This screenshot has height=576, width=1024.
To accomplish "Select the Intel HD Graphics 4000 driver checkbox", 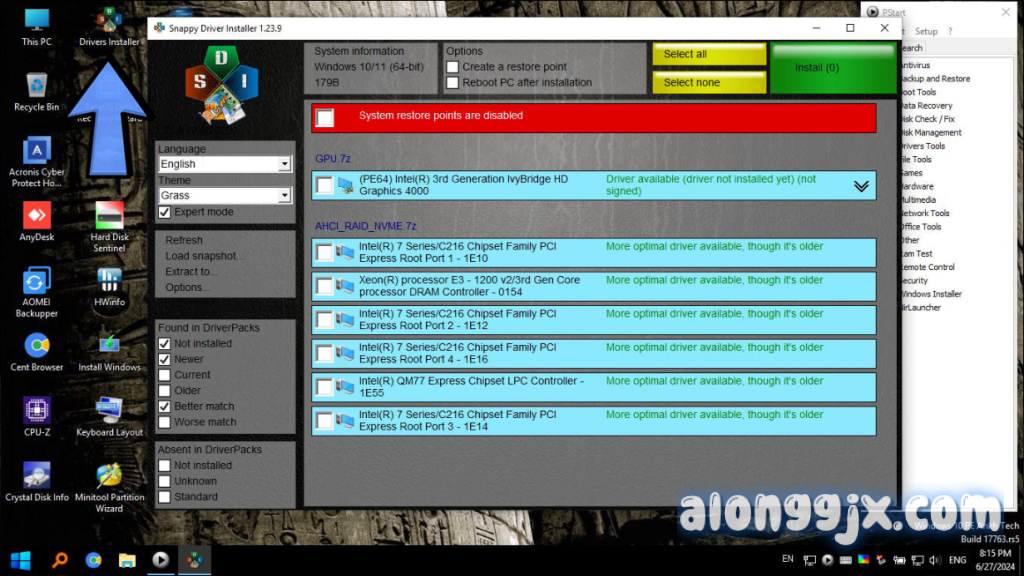I will pos(325,185).
